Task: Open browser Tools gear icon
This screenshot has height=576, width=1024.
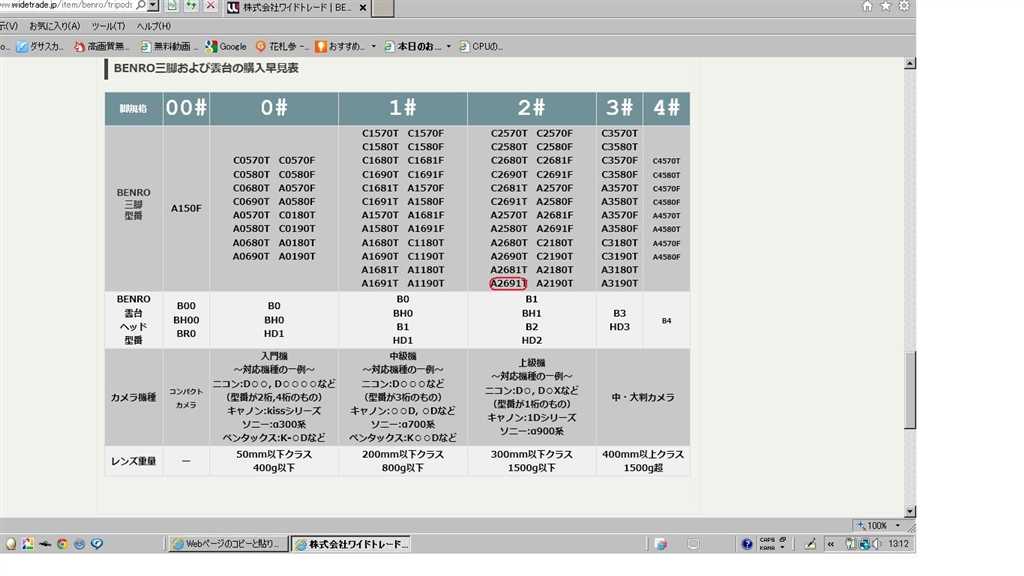Action: click(904, 6)
